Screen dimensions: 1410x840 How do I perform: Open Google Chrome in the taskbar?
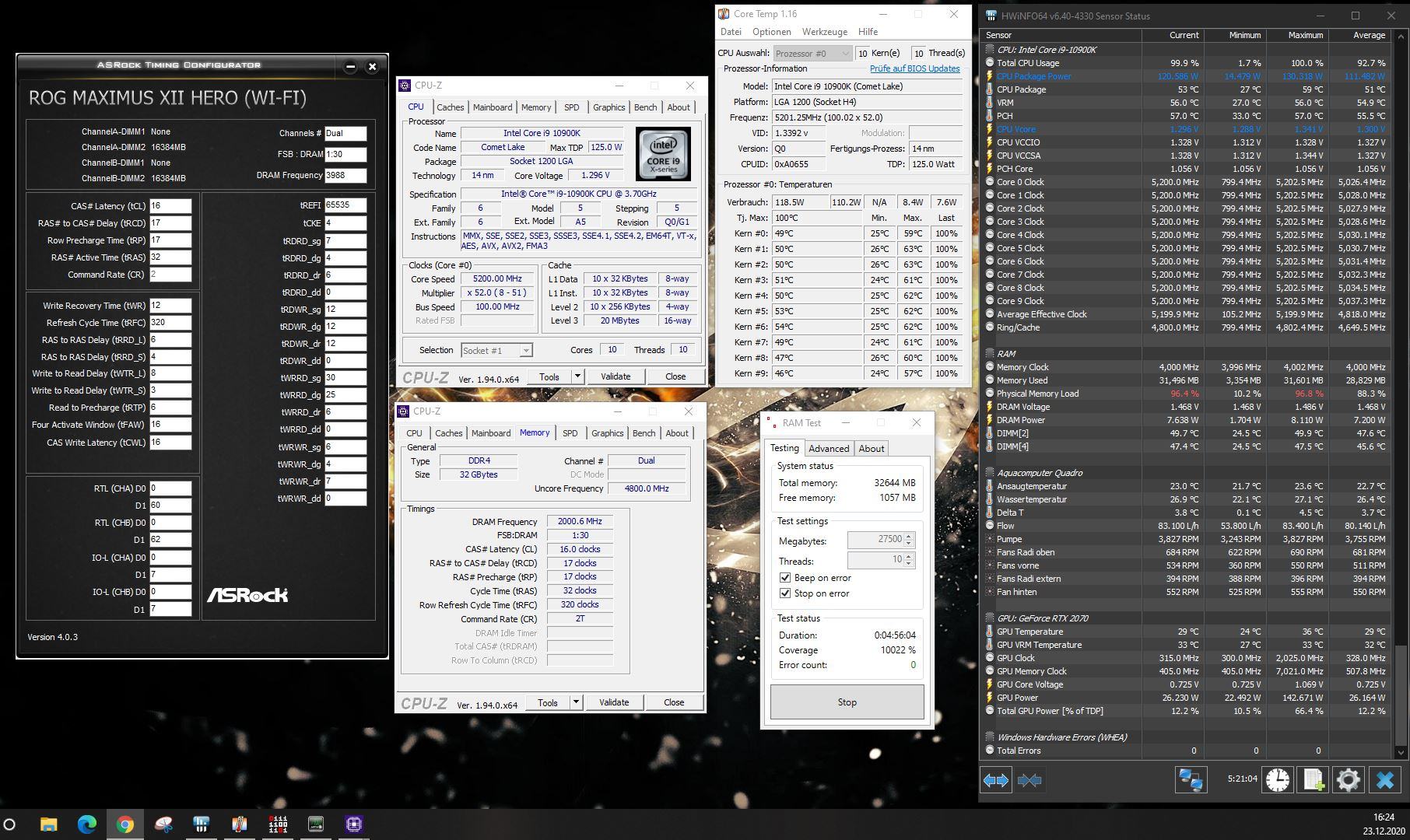tap(125, 824)
